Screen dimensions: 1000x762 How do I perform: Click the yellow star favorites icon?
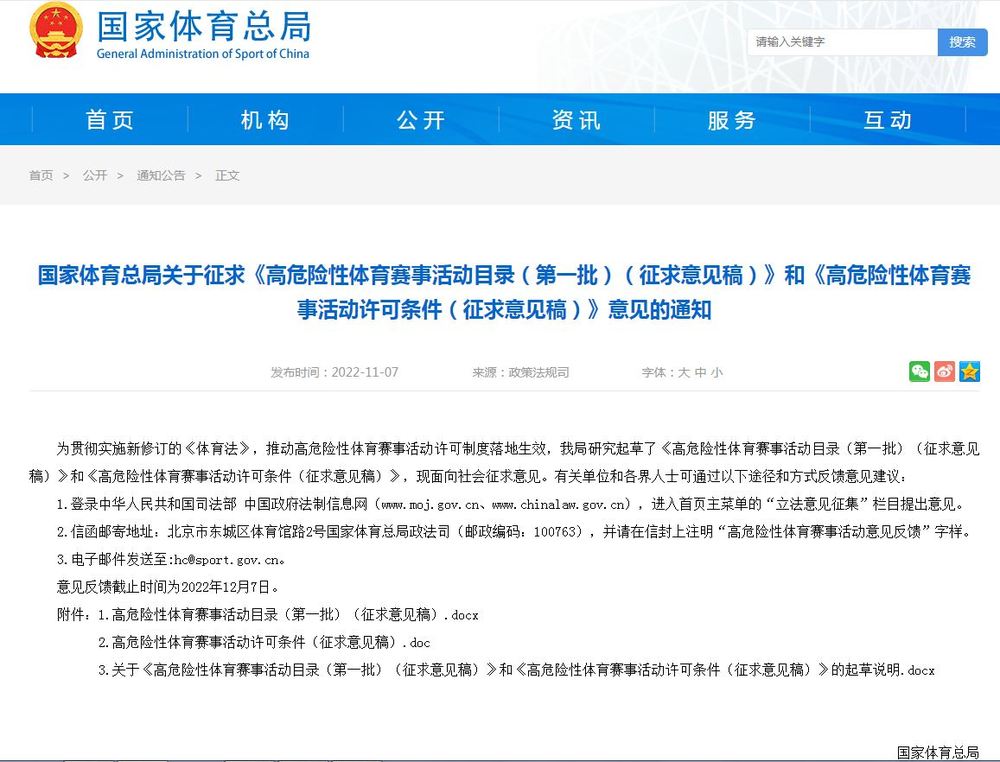pos(969,372)
